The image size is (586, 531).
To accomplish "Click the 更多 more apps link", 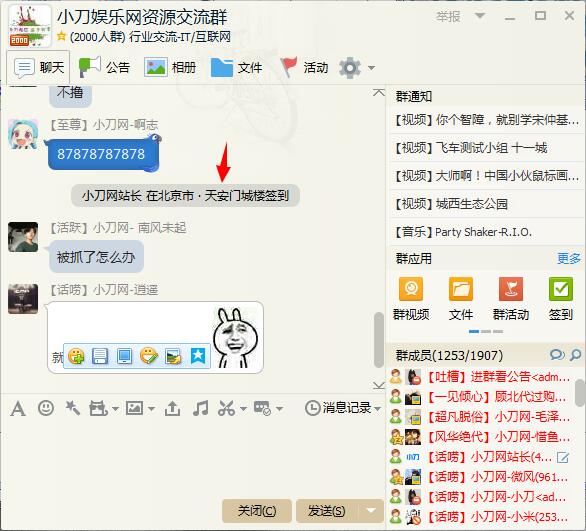I will pyautogui.click(x=568, y=258).
